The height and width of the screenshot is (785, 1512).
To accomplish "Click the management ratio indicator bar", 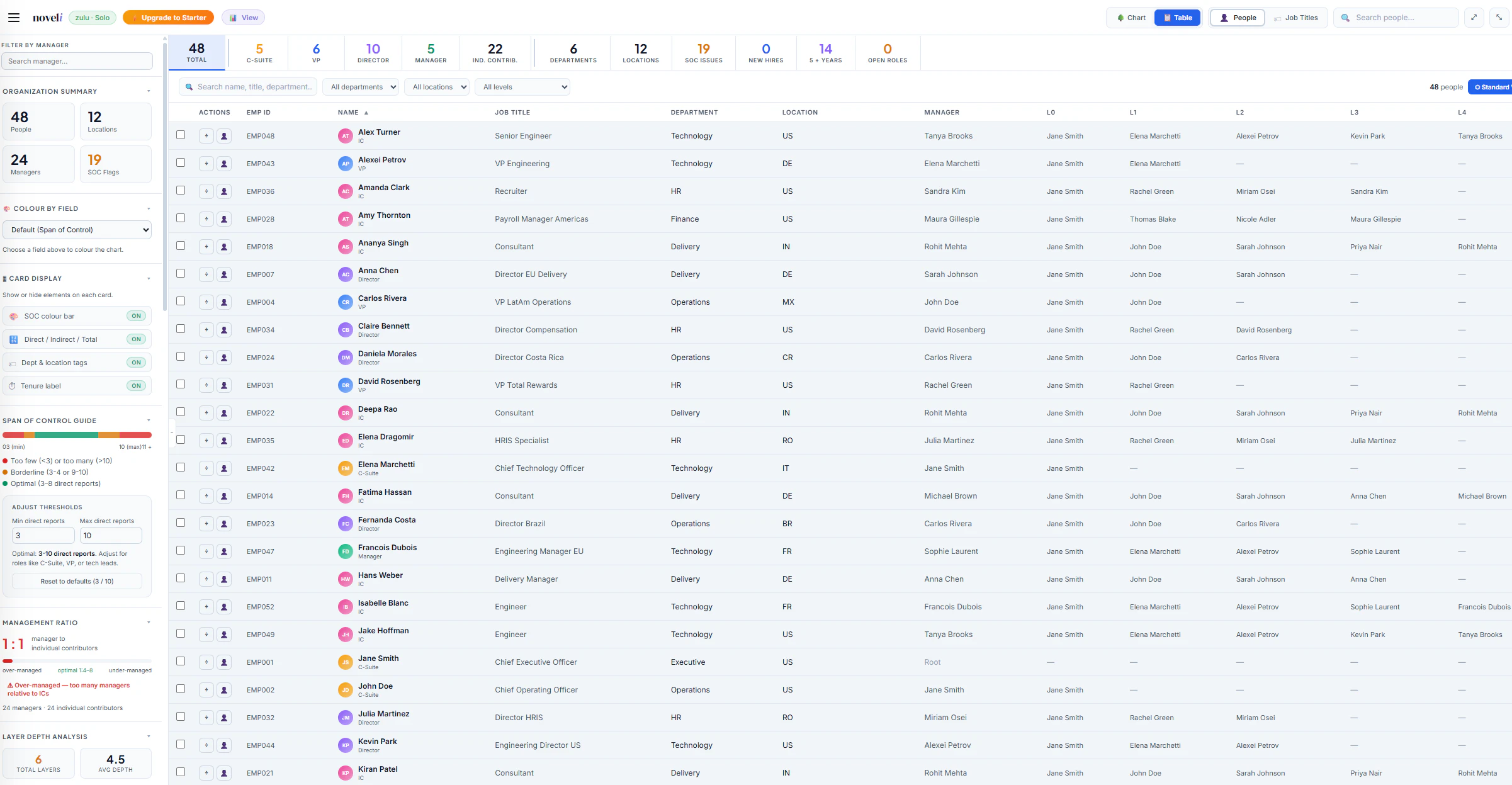I will point(77,661).
